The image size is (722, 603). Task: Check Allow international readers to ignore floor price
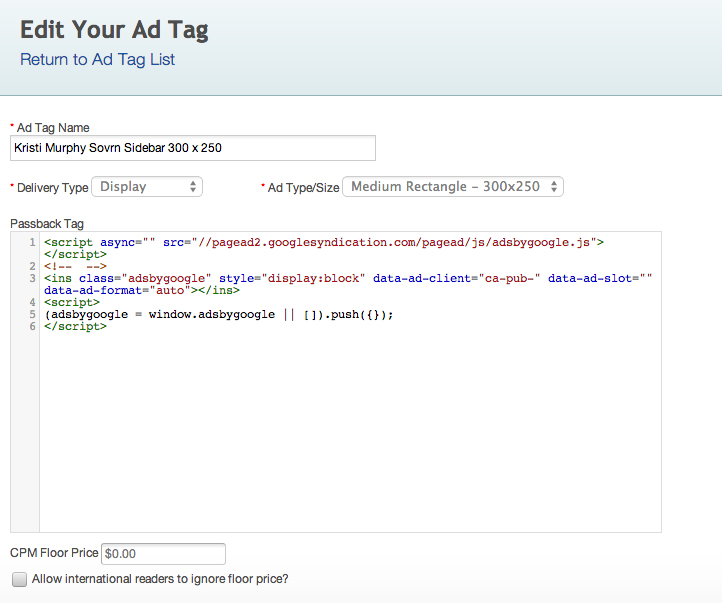pyautogui.click(x=19, y=579)
